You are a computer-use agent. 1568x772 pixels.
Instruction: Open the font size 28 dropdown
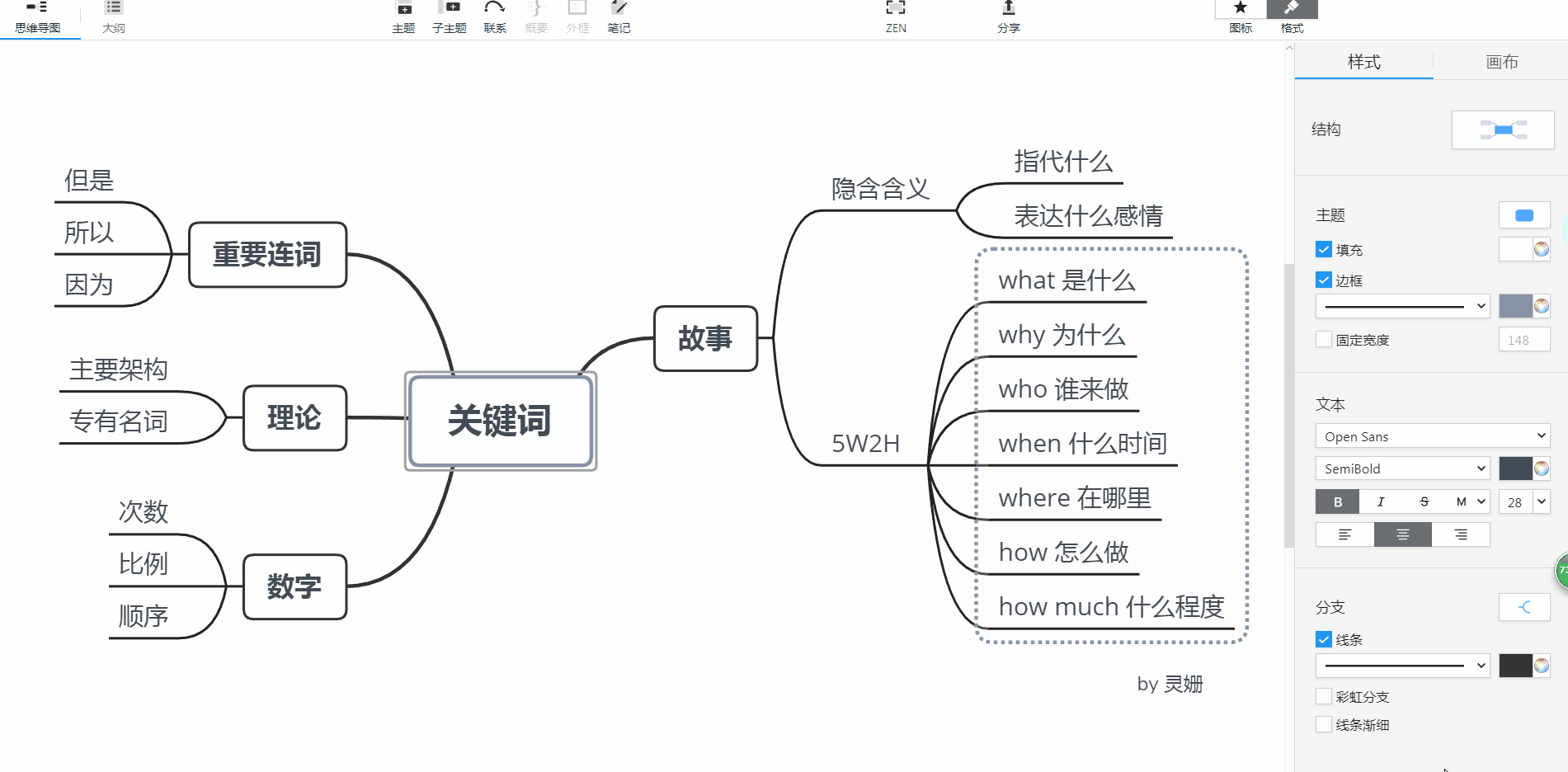tap(1523, 501)
